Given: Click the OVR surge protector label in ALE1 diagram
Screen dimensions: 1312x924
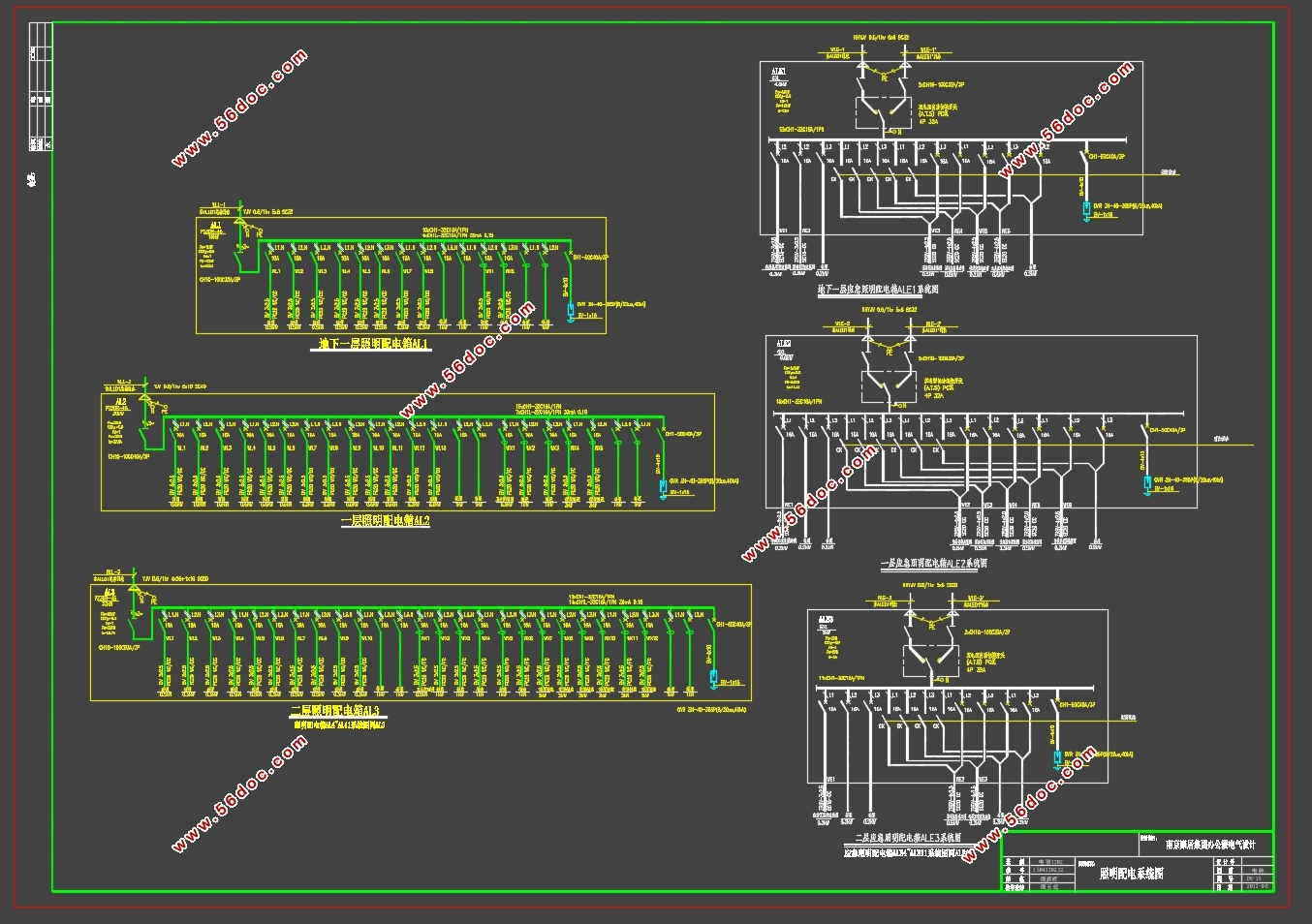Looking at the screenshot, I should coord(1127,206).
